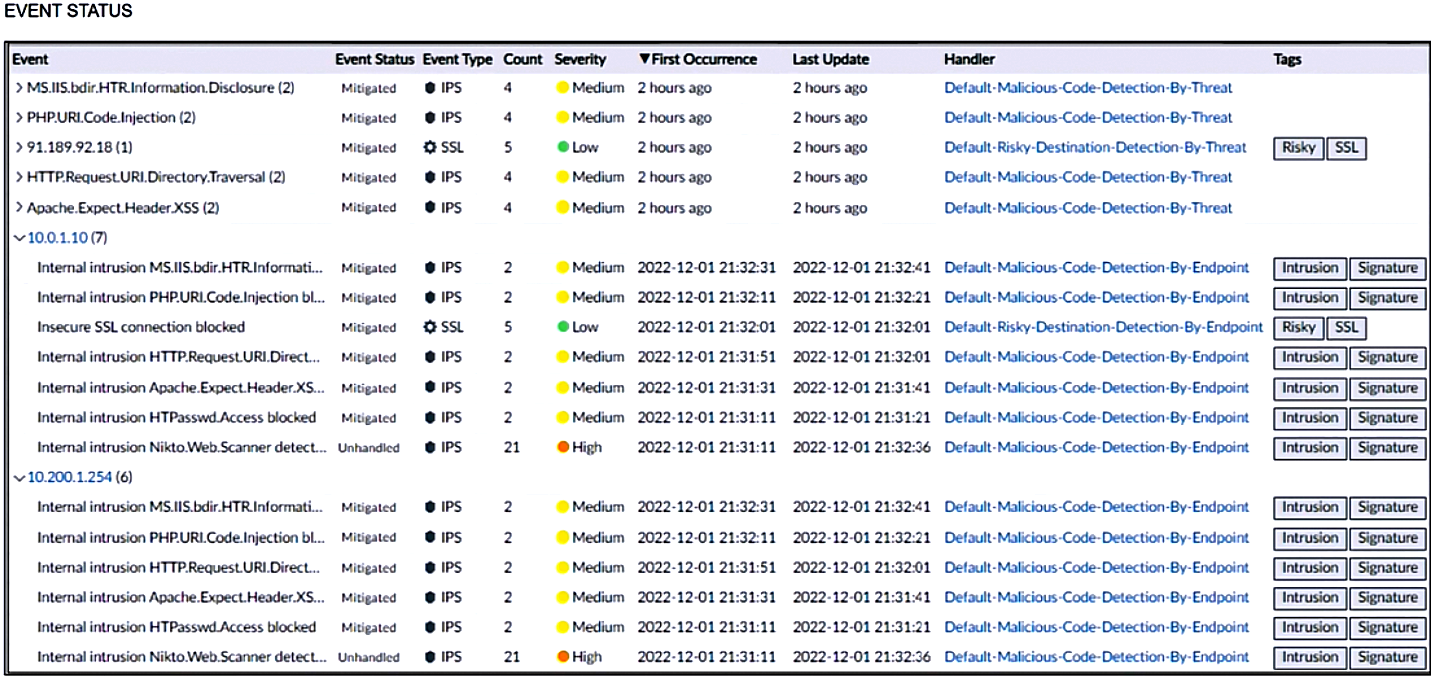Click the Risky tag on the 91.189.92.18 row
The image size is (1431, 679).
(x=1298, y=148)
